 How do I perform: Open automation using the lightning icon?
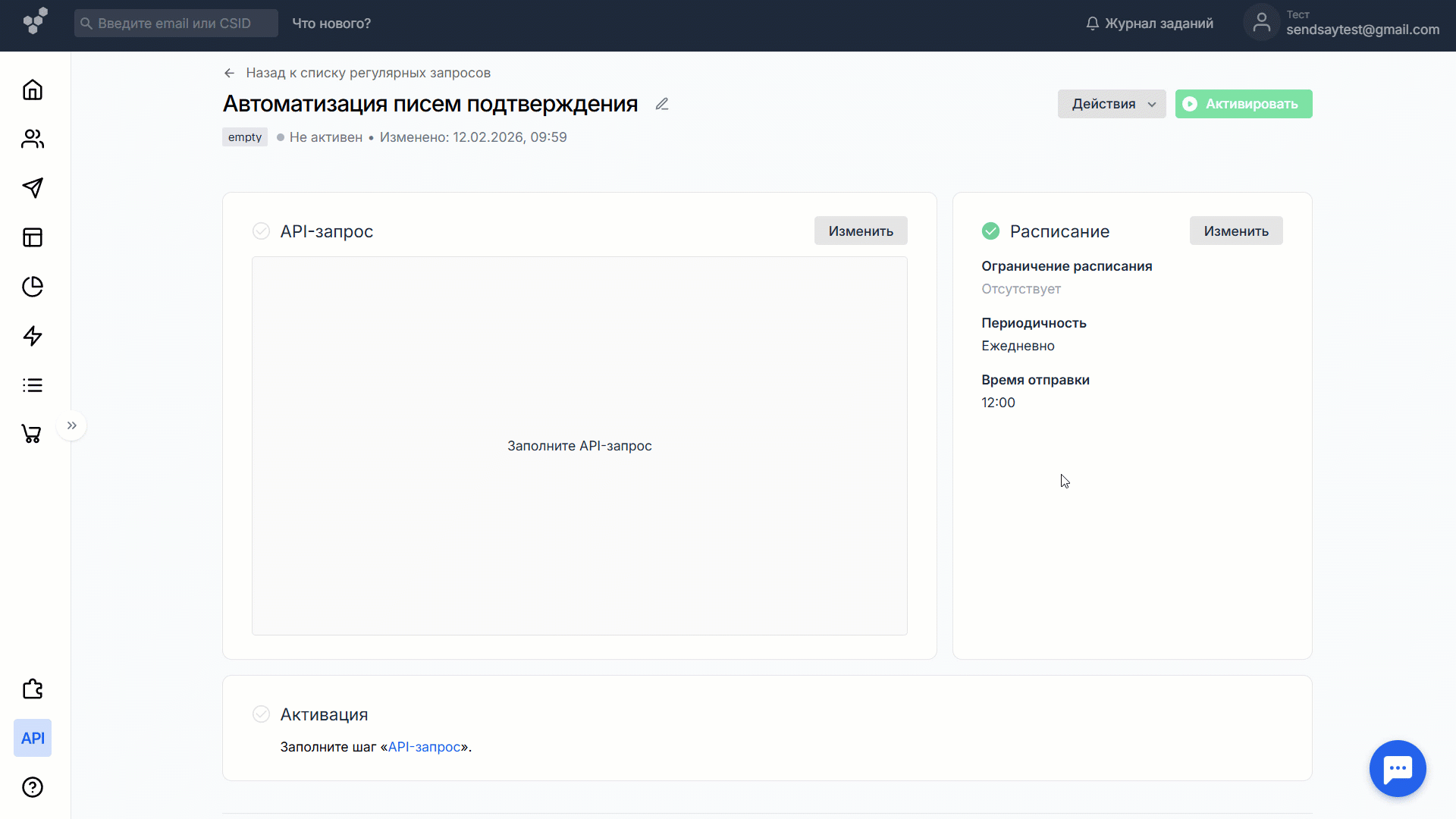click(33, 336)
